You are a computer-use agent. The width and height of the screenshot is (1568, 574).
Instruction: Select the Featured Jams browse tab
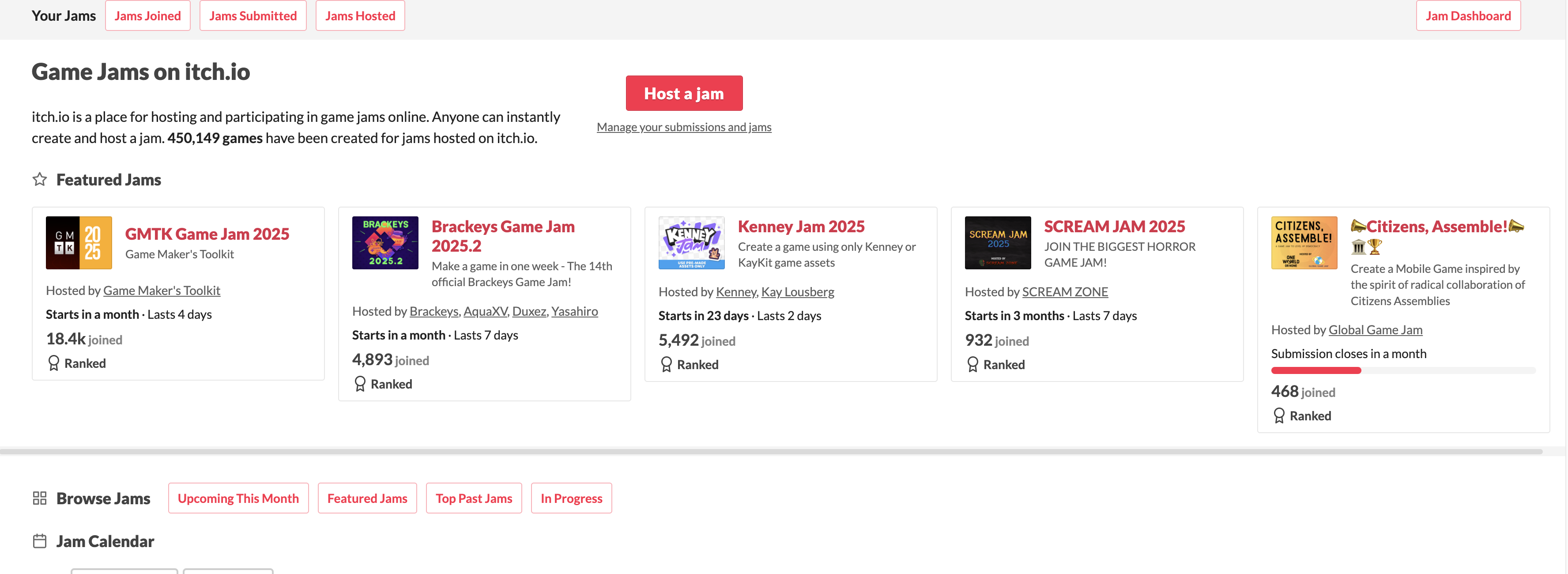coord(367,498)
